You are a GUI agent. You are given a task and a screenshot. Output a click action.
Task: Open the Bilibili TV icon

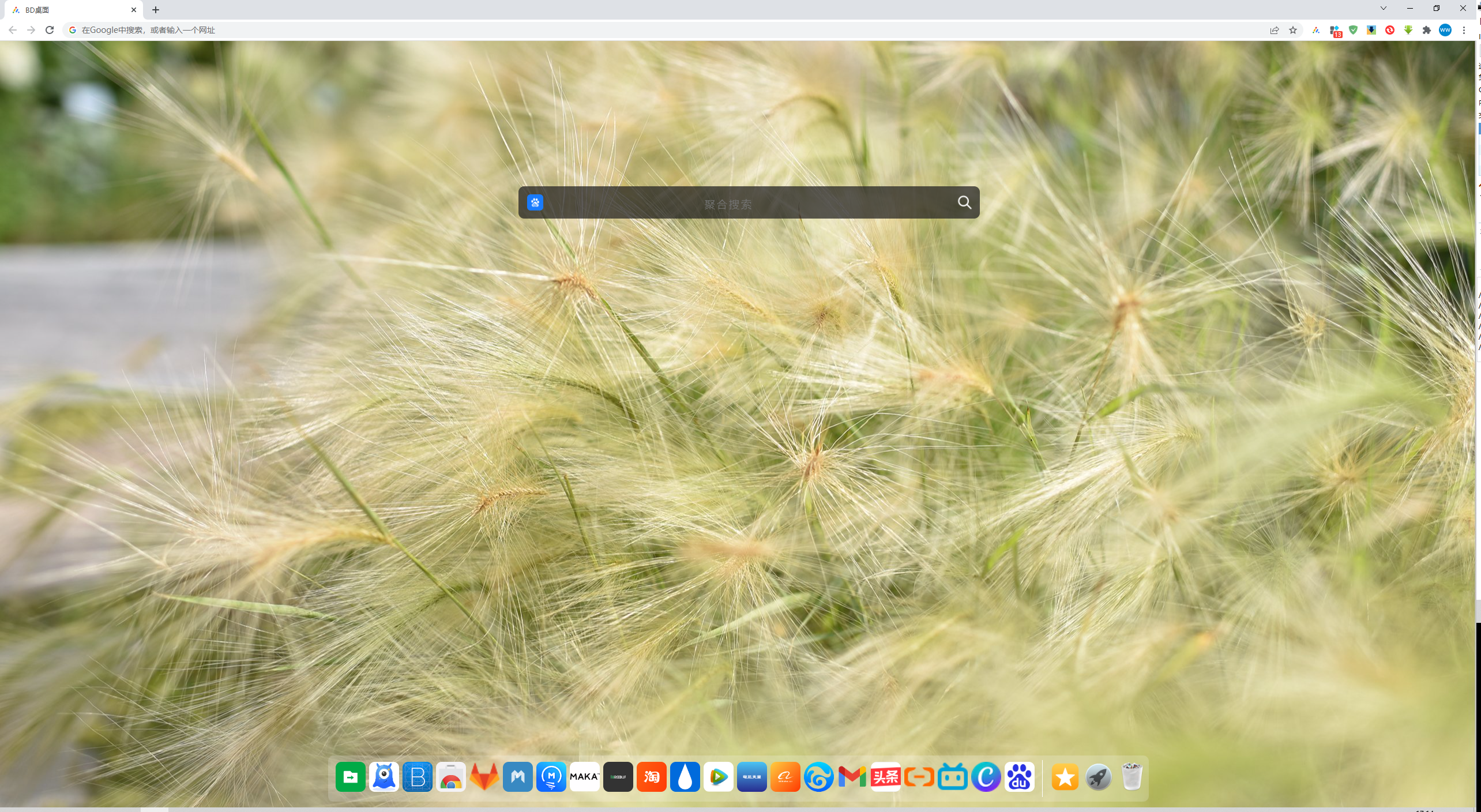tap(953, 777)
